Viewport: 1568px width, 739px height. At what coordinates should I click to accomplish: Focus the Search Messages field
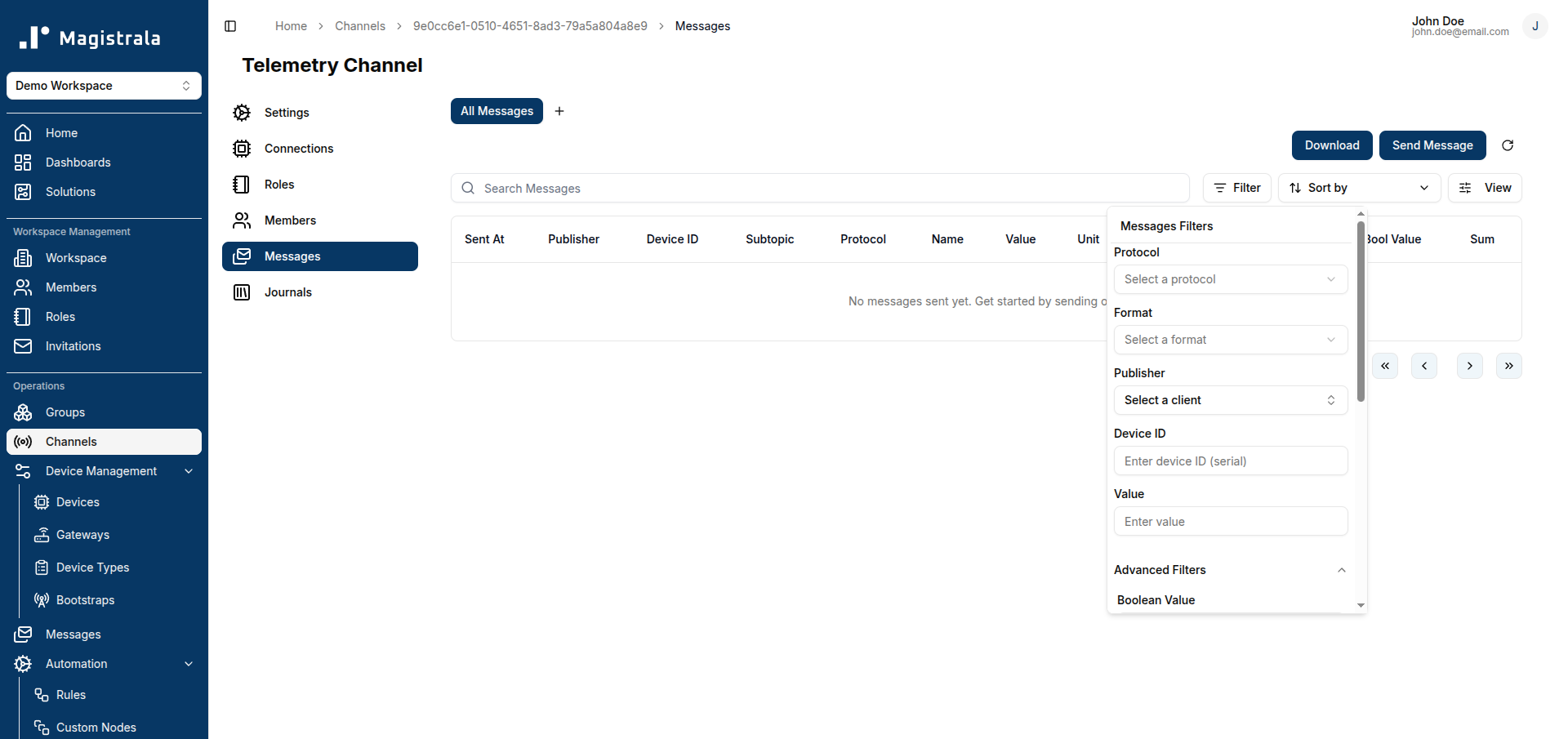click(820, 188)
